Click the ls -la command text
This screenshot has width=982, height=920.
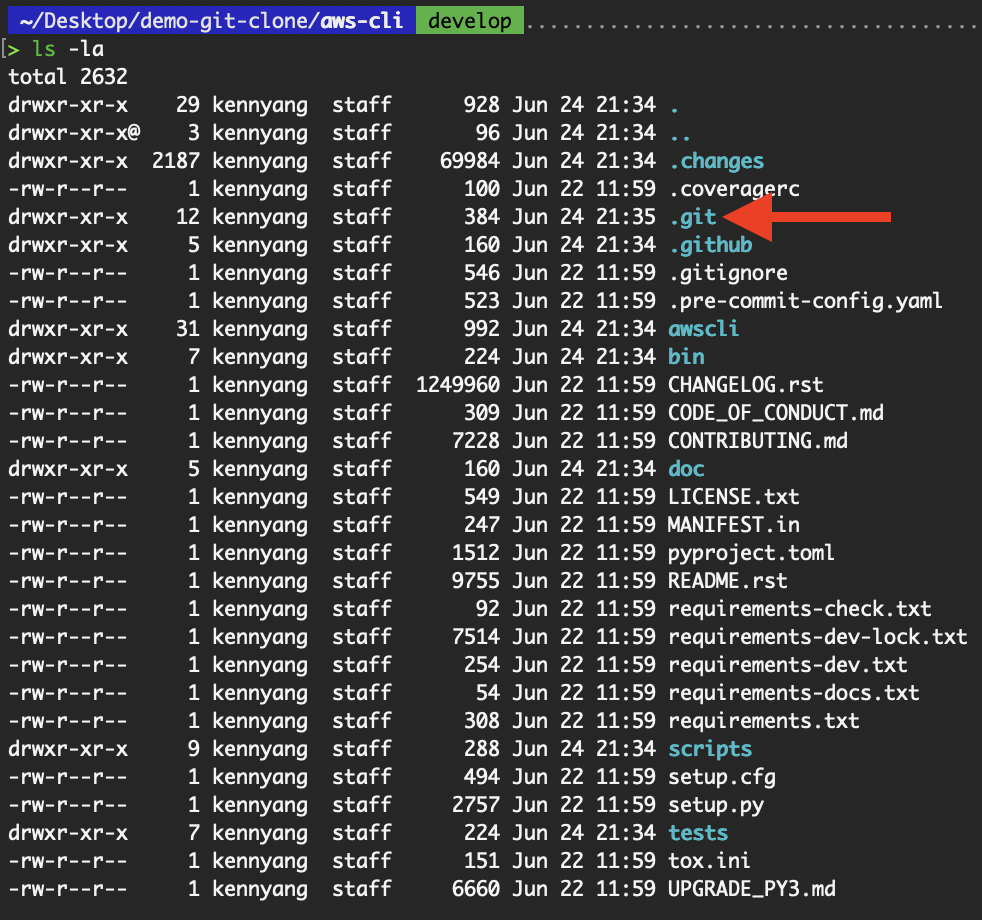[68, 49]
